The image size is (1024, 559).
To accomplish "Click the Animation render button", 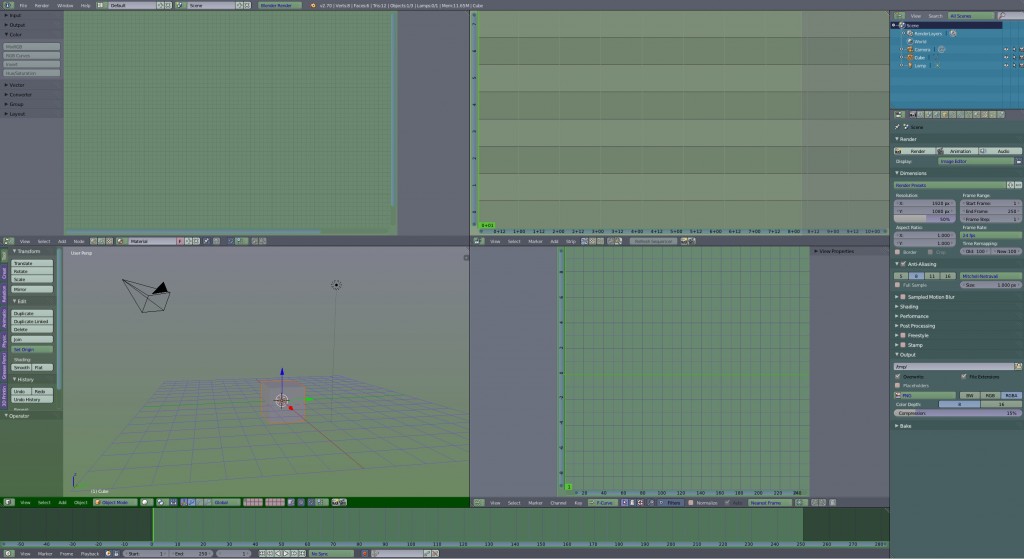I will coord(957,151).
